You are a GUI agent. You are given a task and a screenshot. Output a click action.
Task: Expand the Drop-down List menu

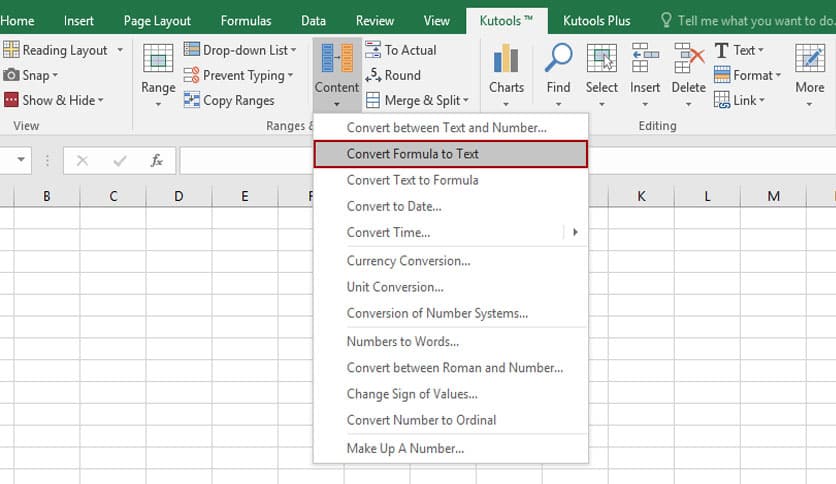pos(240,50)
